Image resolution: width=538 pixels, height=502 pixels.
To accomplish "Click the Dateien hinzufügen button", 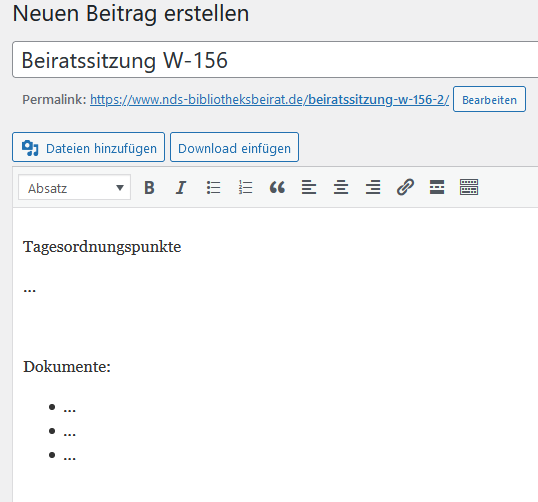I will (x=89, y=147).
